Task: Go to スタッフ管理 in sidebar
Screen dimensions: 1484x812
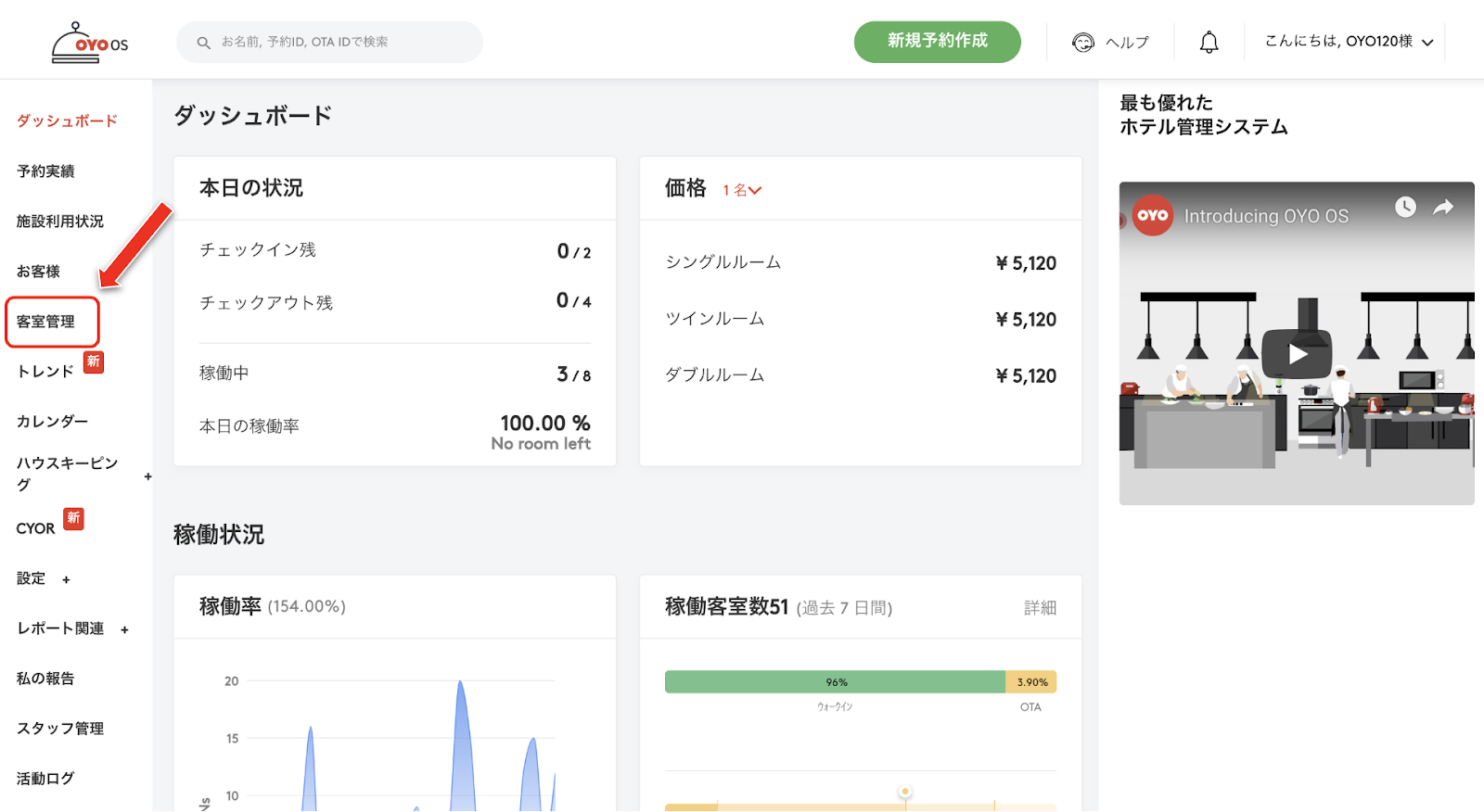Action: (x=60, y=729)
